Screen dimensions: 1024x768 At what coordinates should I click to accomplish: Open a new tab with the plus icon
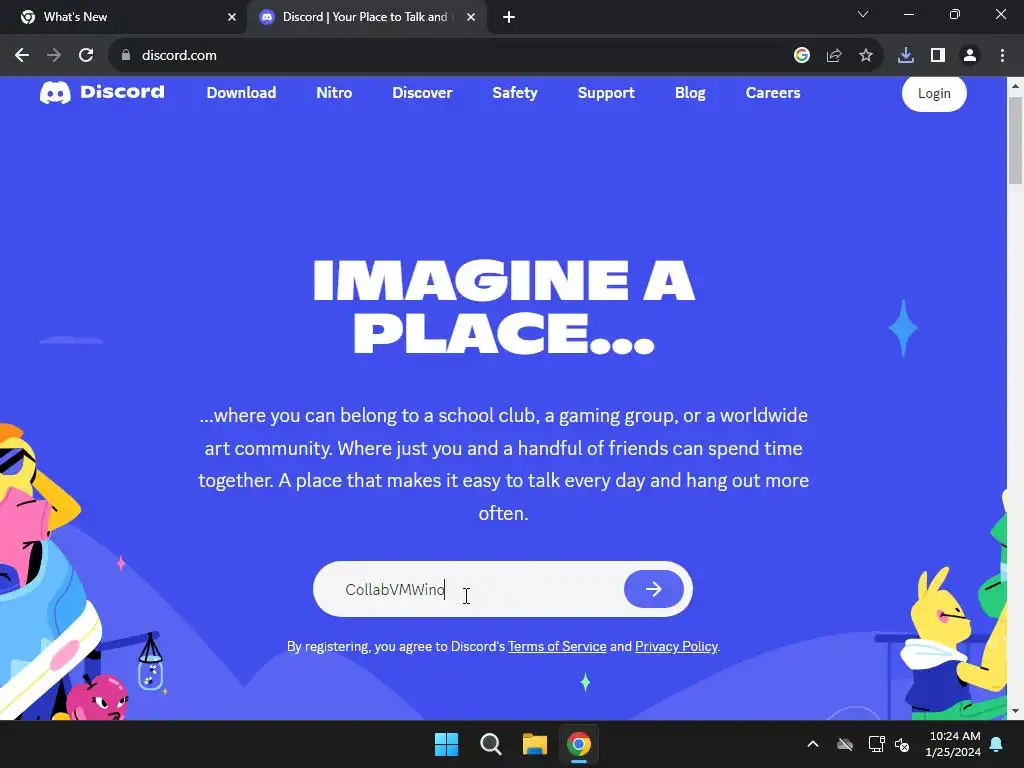509,18
